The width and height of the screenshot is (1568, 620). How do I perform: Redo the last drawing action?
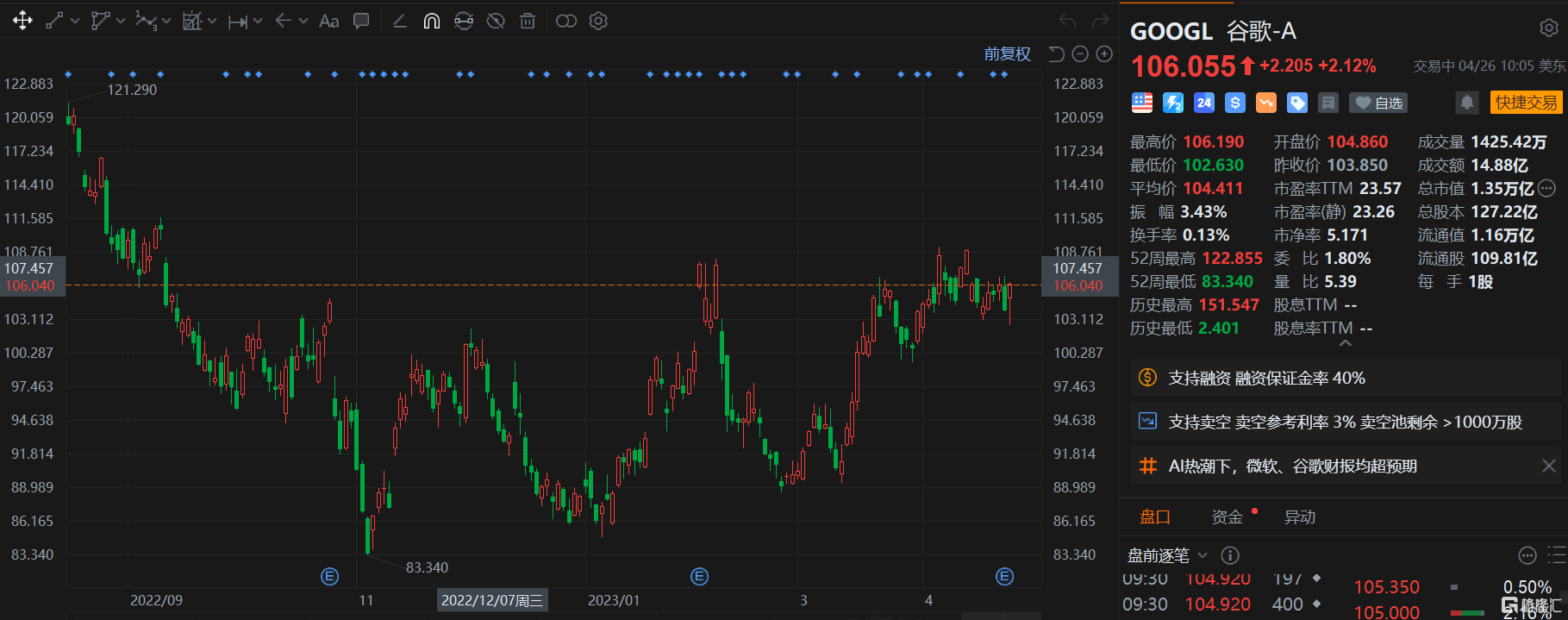point(1101,21)
